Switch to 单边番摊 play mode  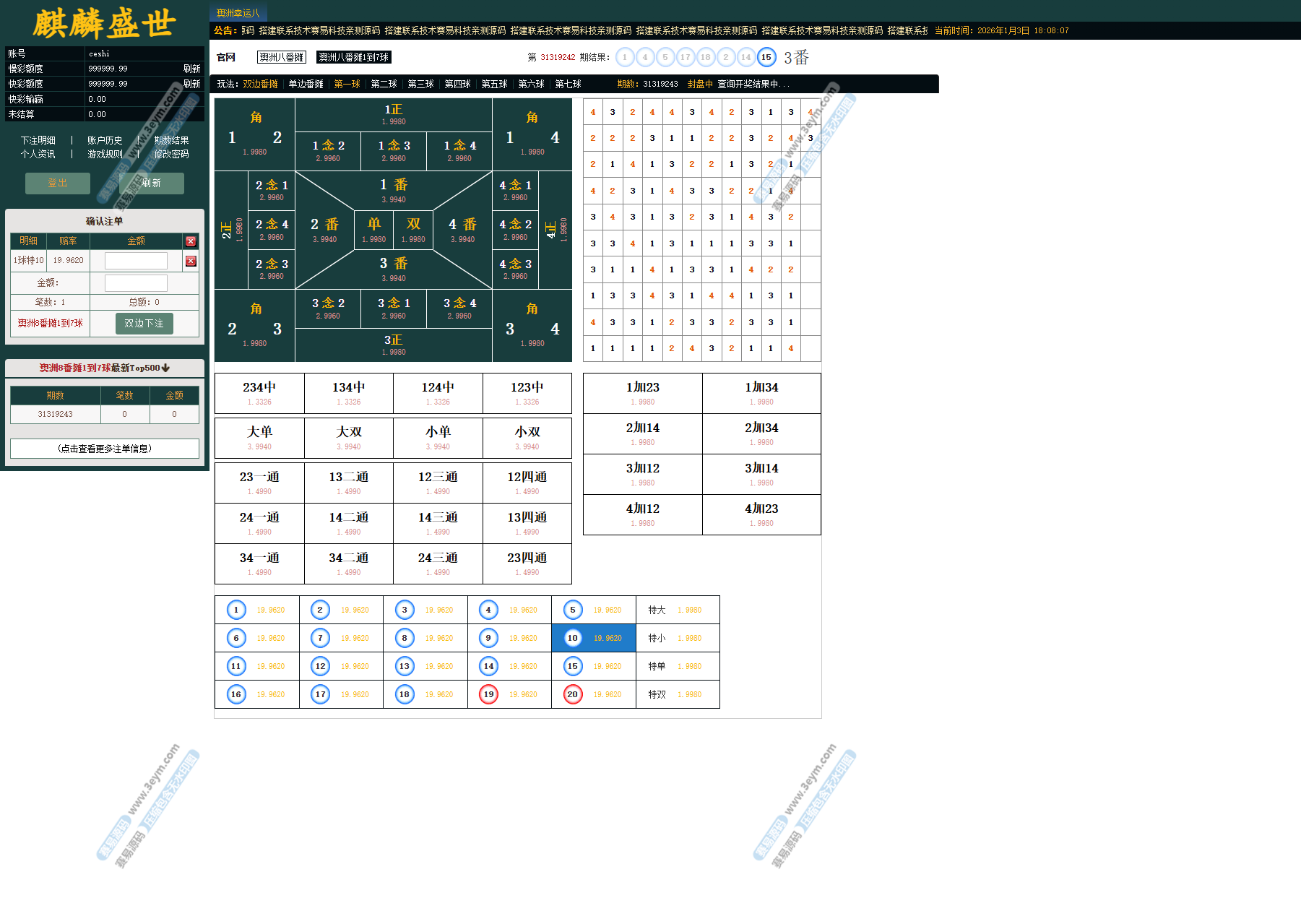306,84
